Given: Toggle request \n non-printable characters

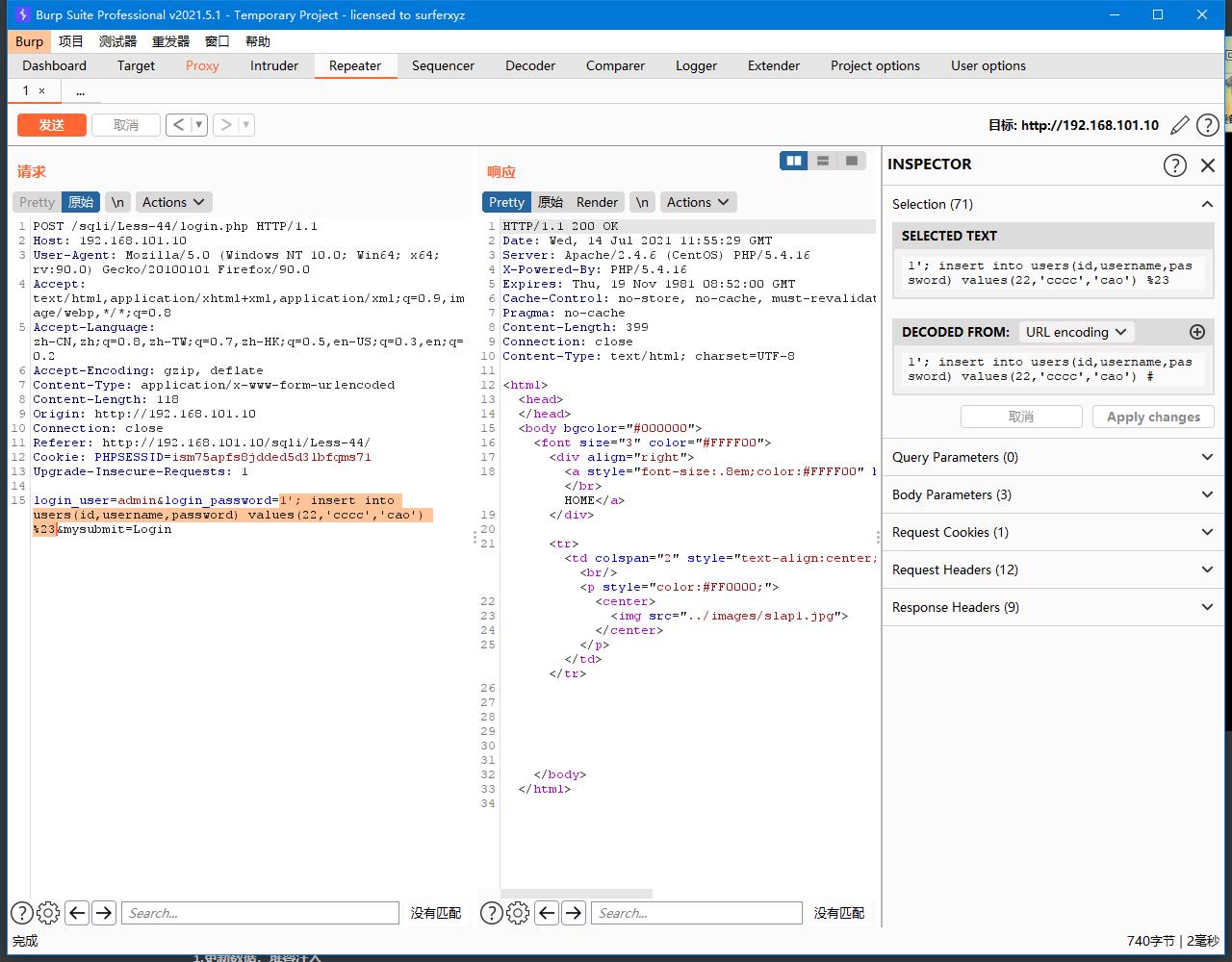Looking at the screenshot, I should click(x=117, y=202).
